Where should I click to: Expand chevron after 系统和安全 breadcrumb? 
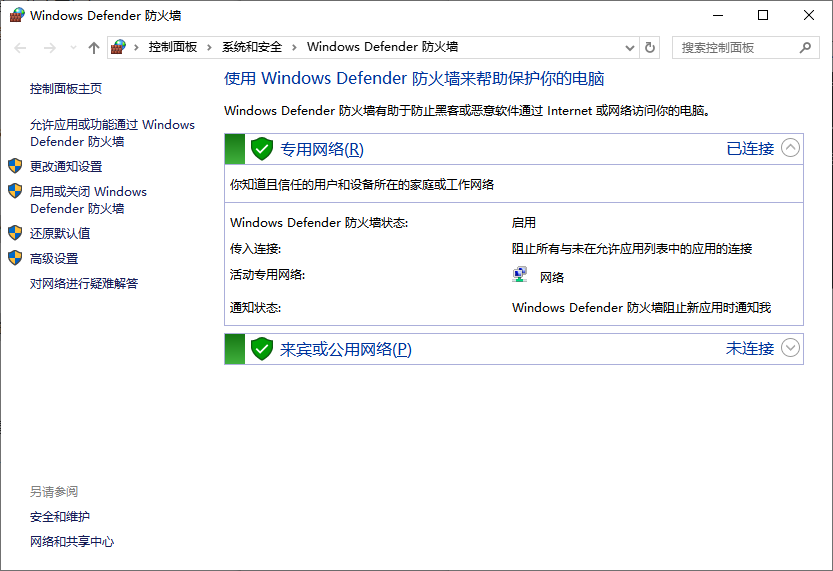tap(294, 47)
